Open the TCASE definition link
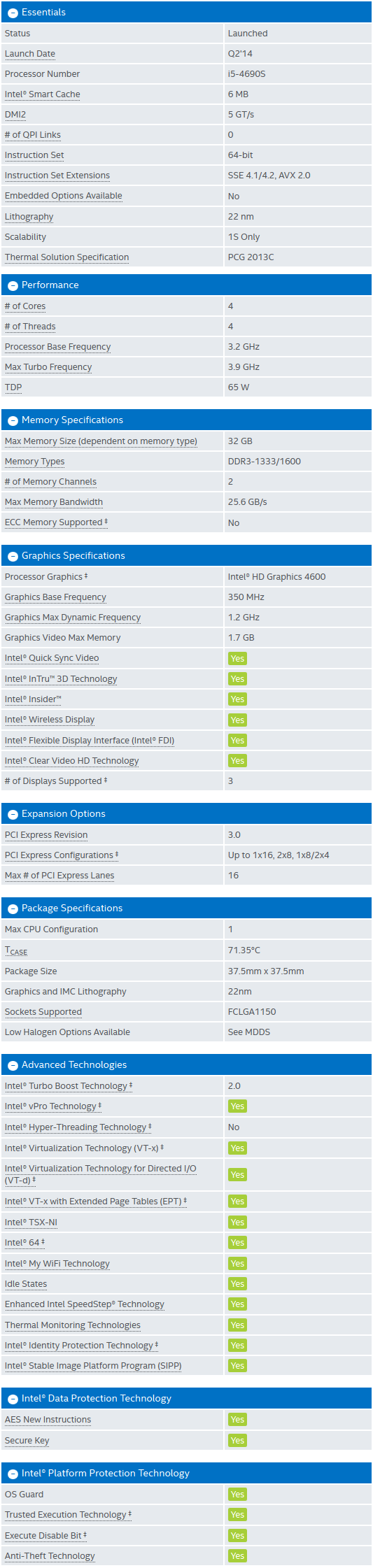The width and height of the screenshot is (373, 1568). pos(16,950)
